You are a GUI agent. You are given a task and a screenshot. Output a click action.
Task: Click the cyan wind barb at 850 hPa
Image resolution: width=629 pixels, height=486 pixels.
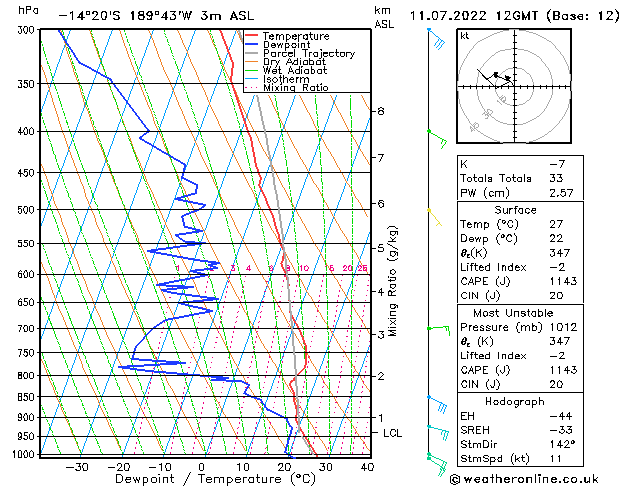tap(437, 402)
